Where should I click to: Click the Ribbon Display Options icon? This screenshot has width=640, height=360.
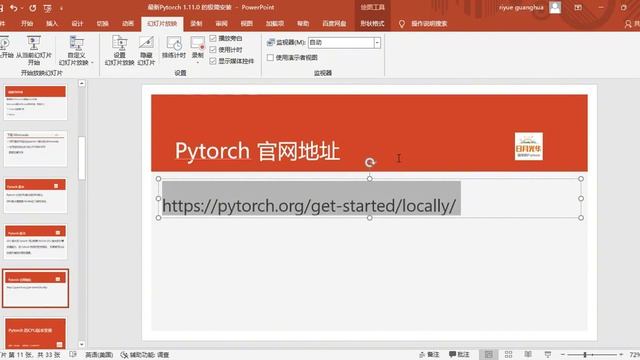pyautogui.click(x=578, y=7)
